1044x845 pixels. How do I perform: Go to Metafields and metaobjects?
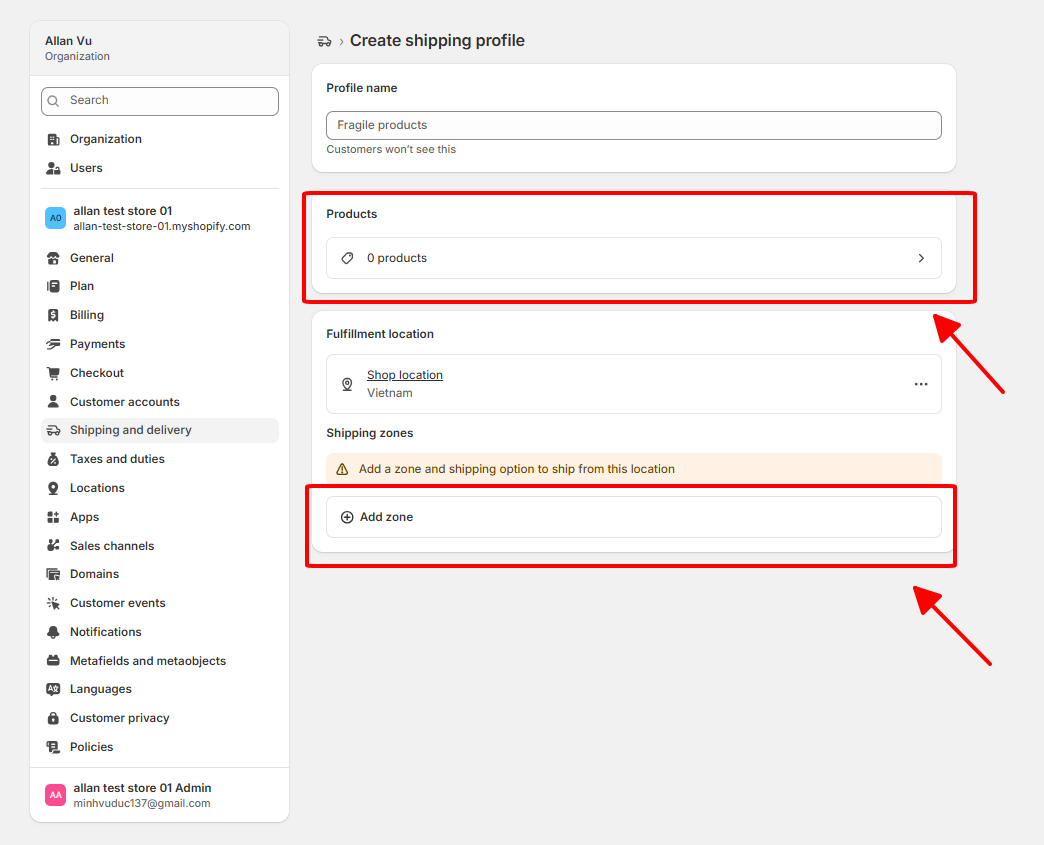click(x=160, y=661)
